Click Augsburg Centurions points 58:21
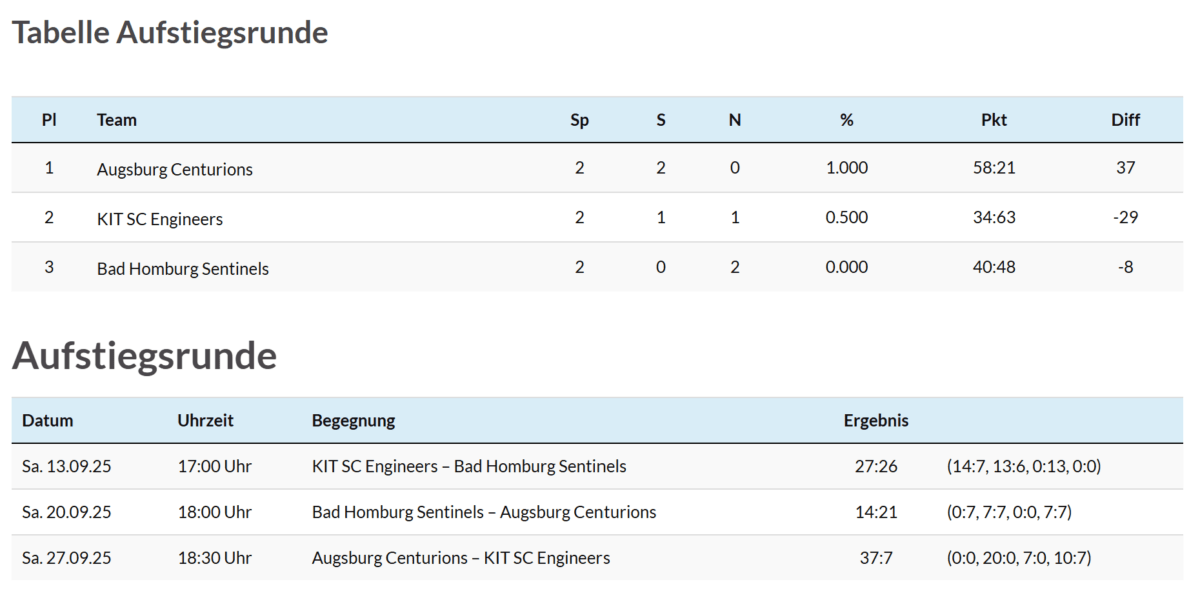Image resolution: width=1200 pixels, height=600 pixels. click(993, 168)
